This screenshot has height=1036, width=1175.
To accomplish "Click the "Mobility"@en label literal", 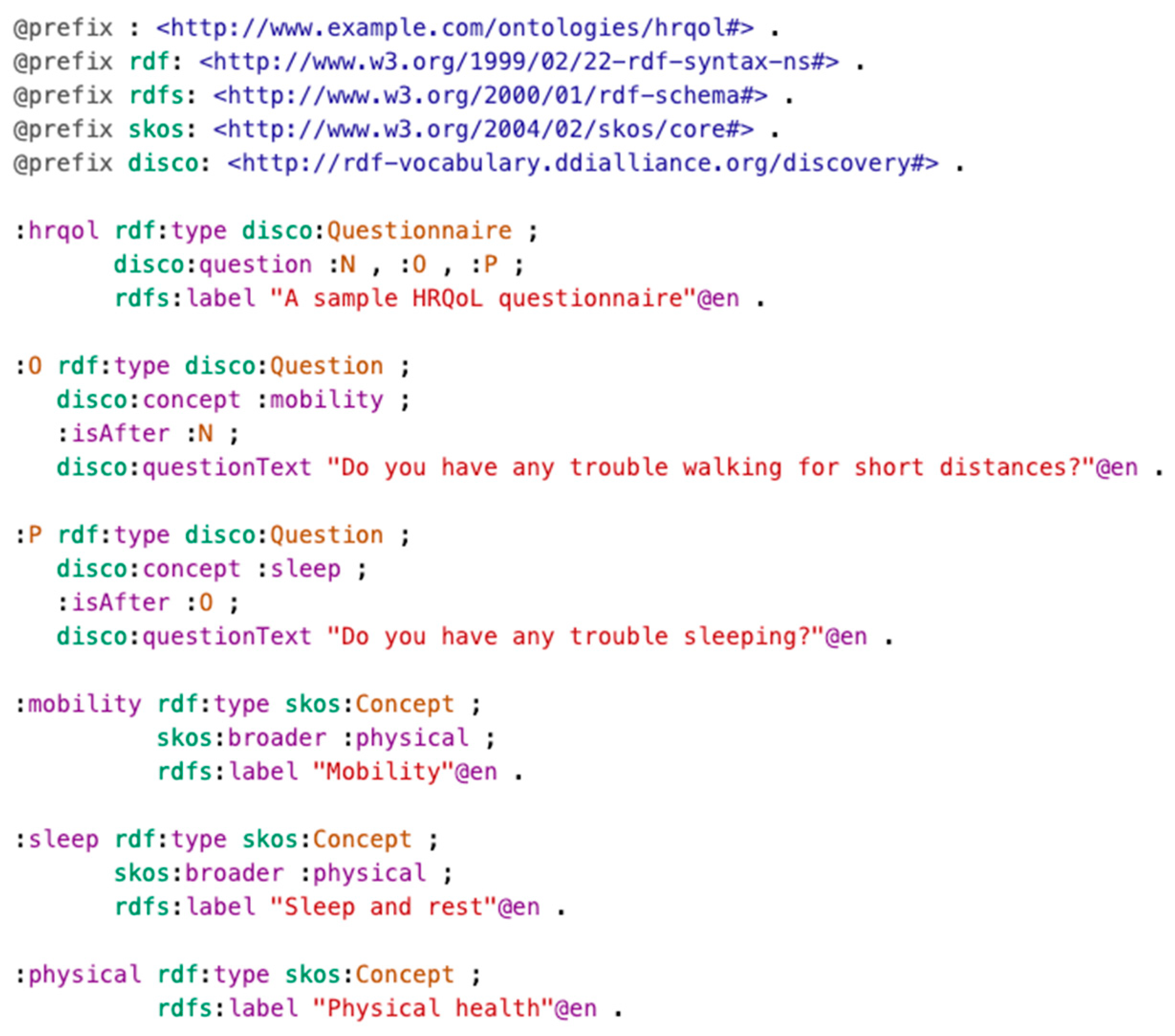I will pos(405,772).
